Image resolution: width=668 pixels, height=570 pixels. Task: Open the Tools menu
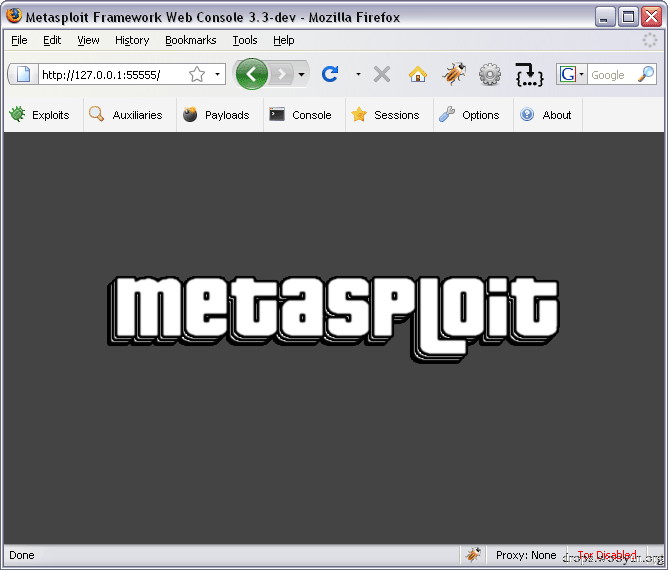(245, 40)
